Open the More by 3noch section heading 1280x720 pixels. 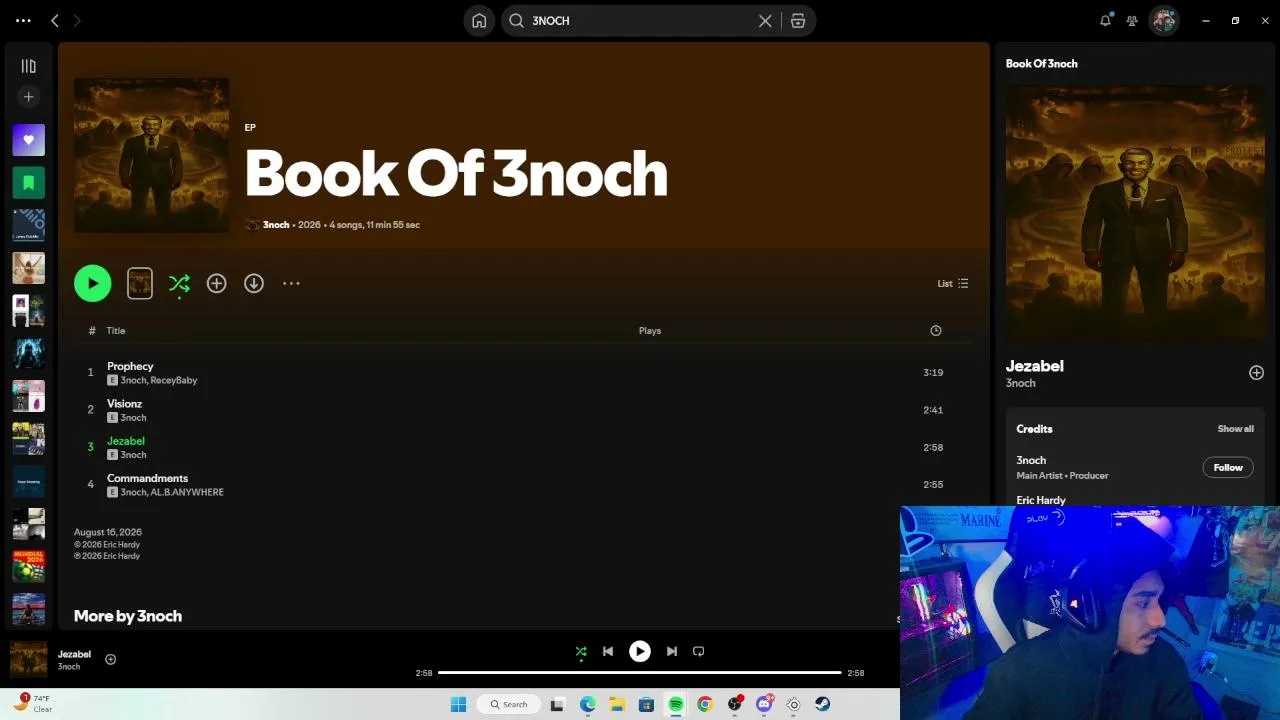pos(128,616)
